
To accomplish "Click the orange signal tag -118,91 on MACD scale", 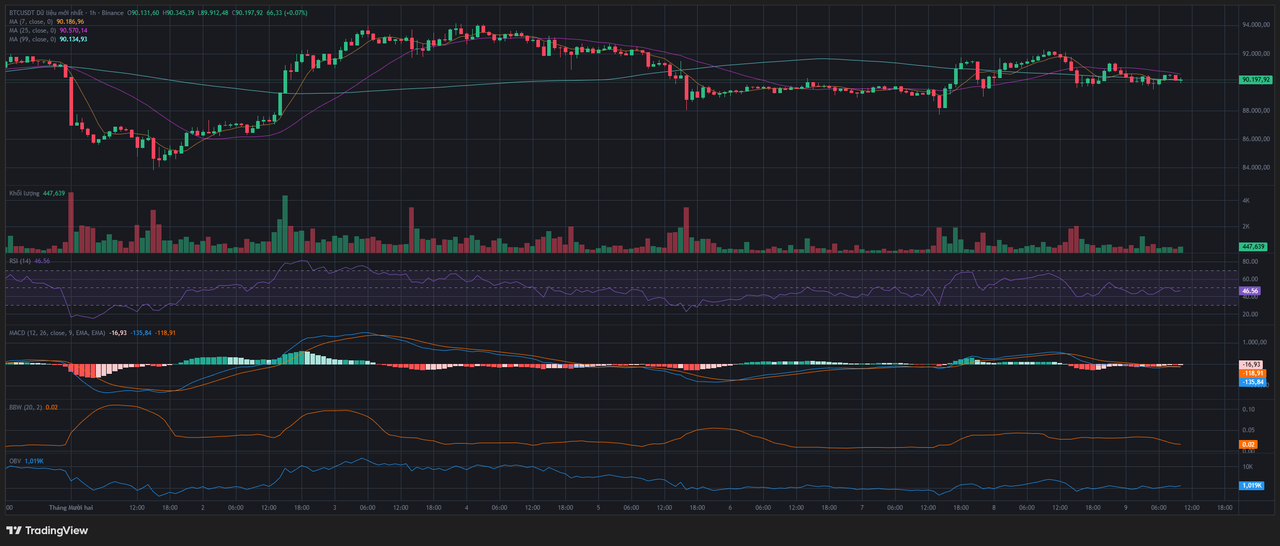I will [1253, 373].
